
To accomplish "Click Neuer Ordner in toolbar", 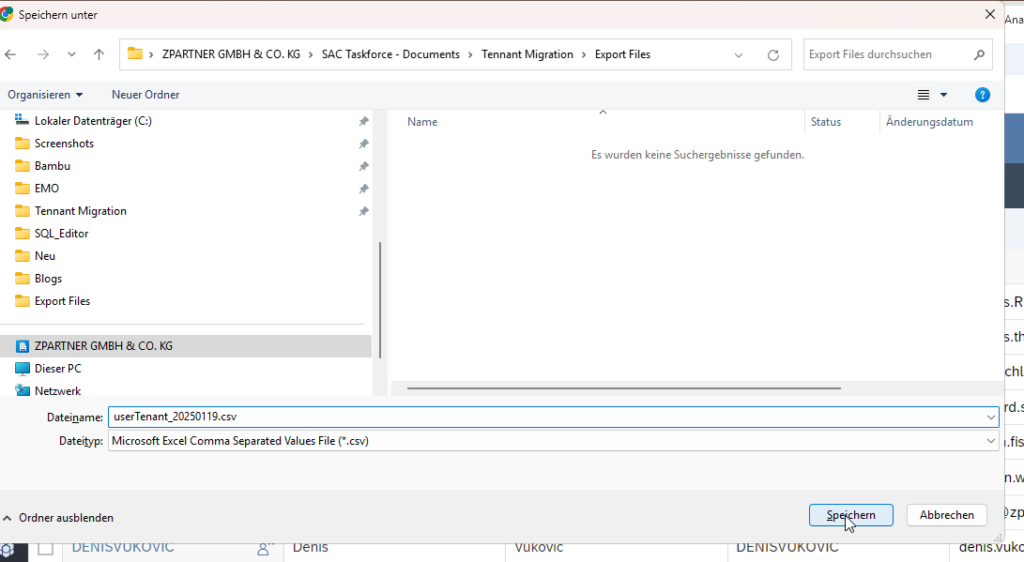I will [x=145, y=95].
